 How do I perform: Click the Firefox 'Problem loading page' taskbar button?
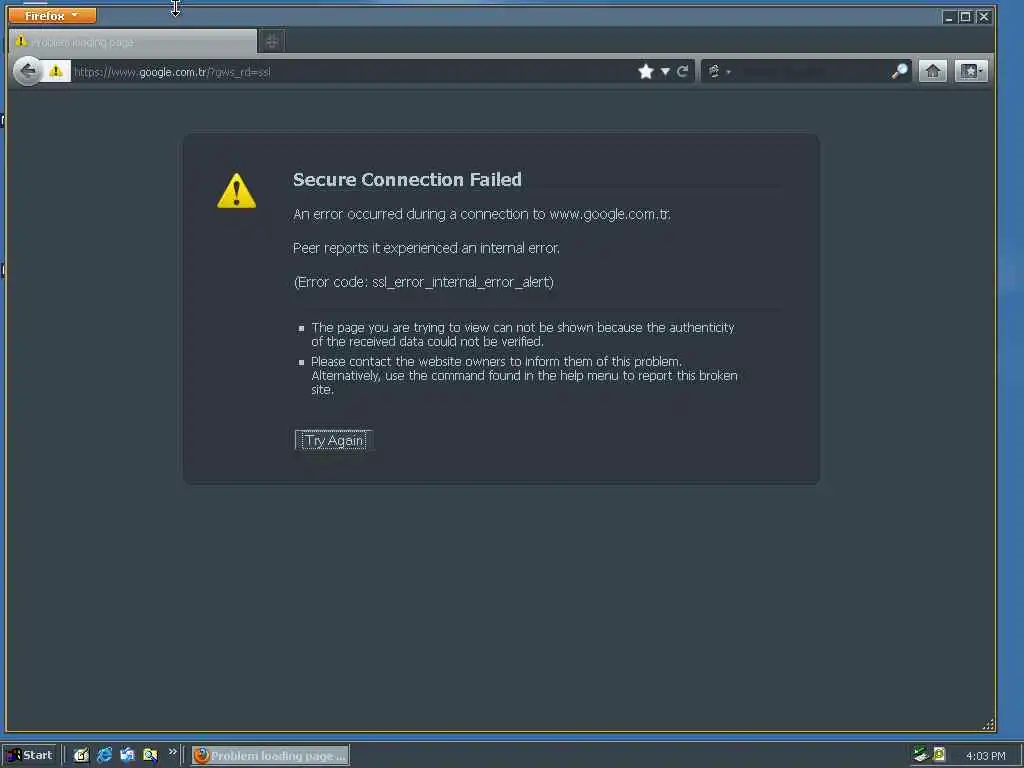(x=270, y=756)
